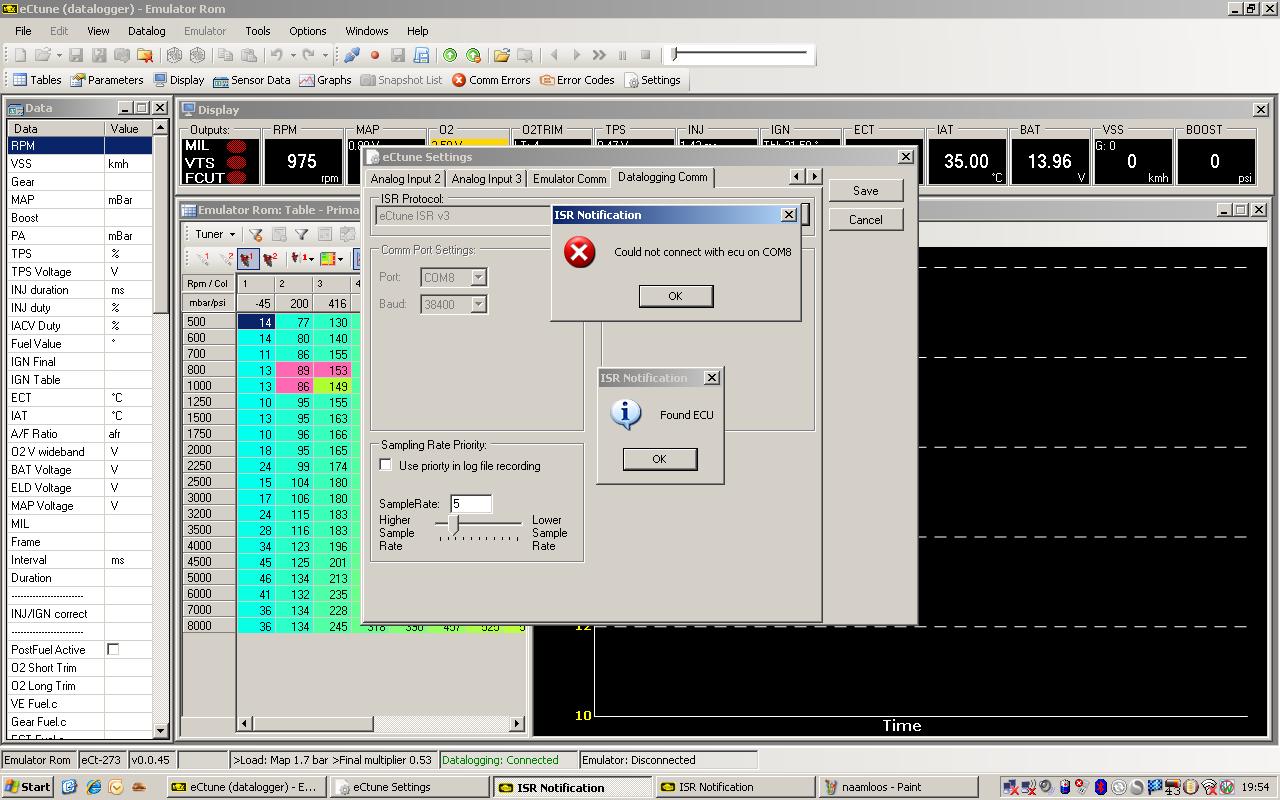Toggle 'Use priorty in log file recording' checkbox

click(x=386, y=465)
